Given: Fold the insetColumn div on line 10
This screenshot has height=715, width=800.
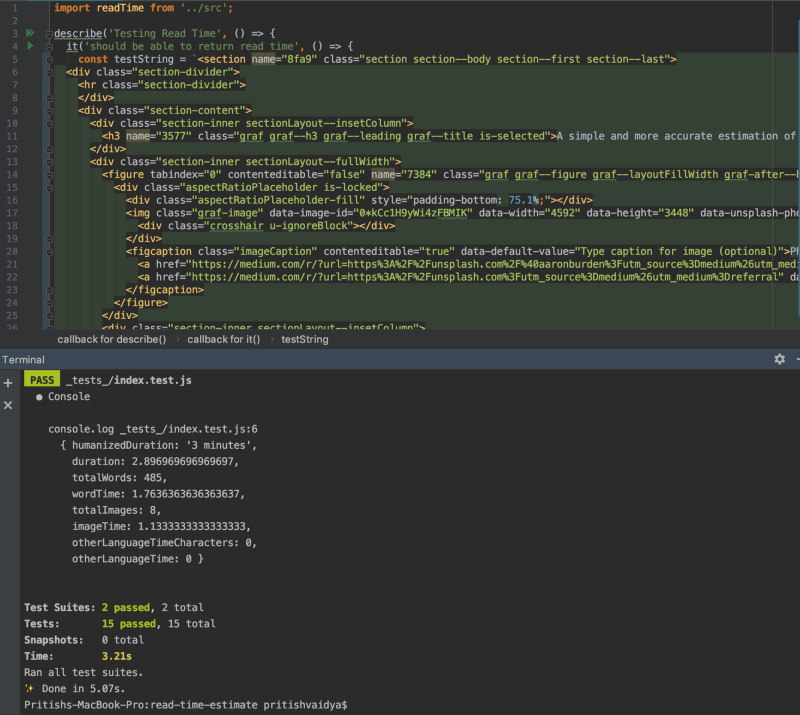Looking at the screenshot, I should point(49,124).
